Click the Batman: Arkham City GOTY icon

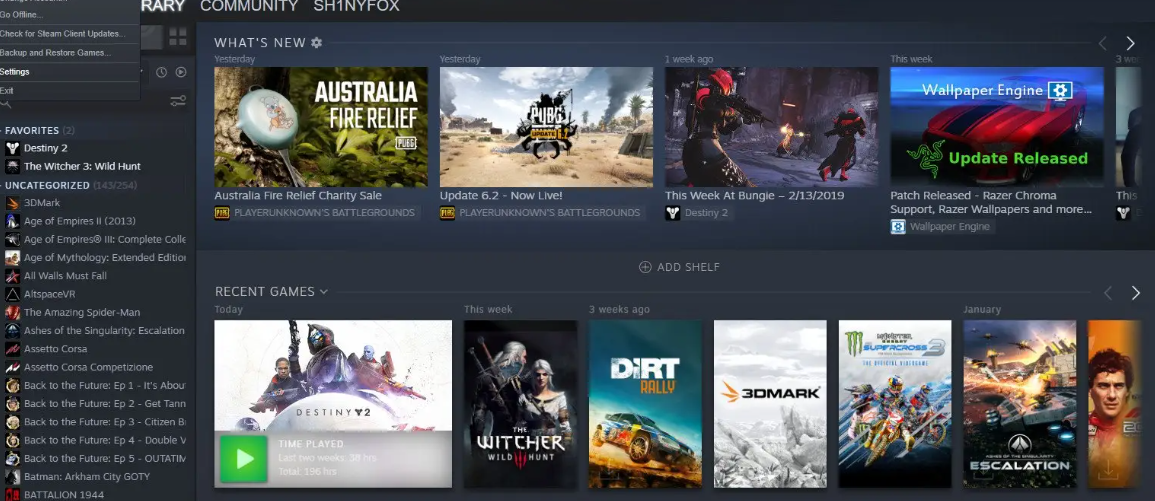(x=13, y=477)
